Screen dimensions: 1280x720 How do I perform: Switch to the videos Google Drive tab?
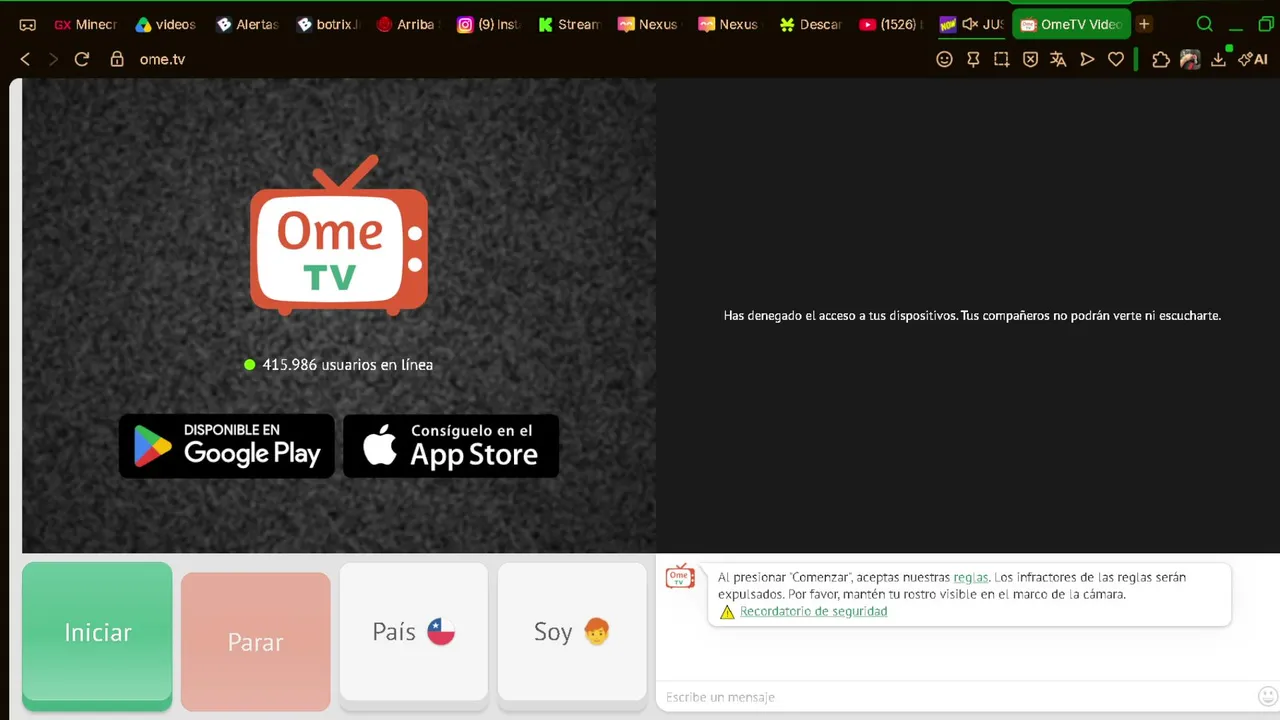pos(166,24)
